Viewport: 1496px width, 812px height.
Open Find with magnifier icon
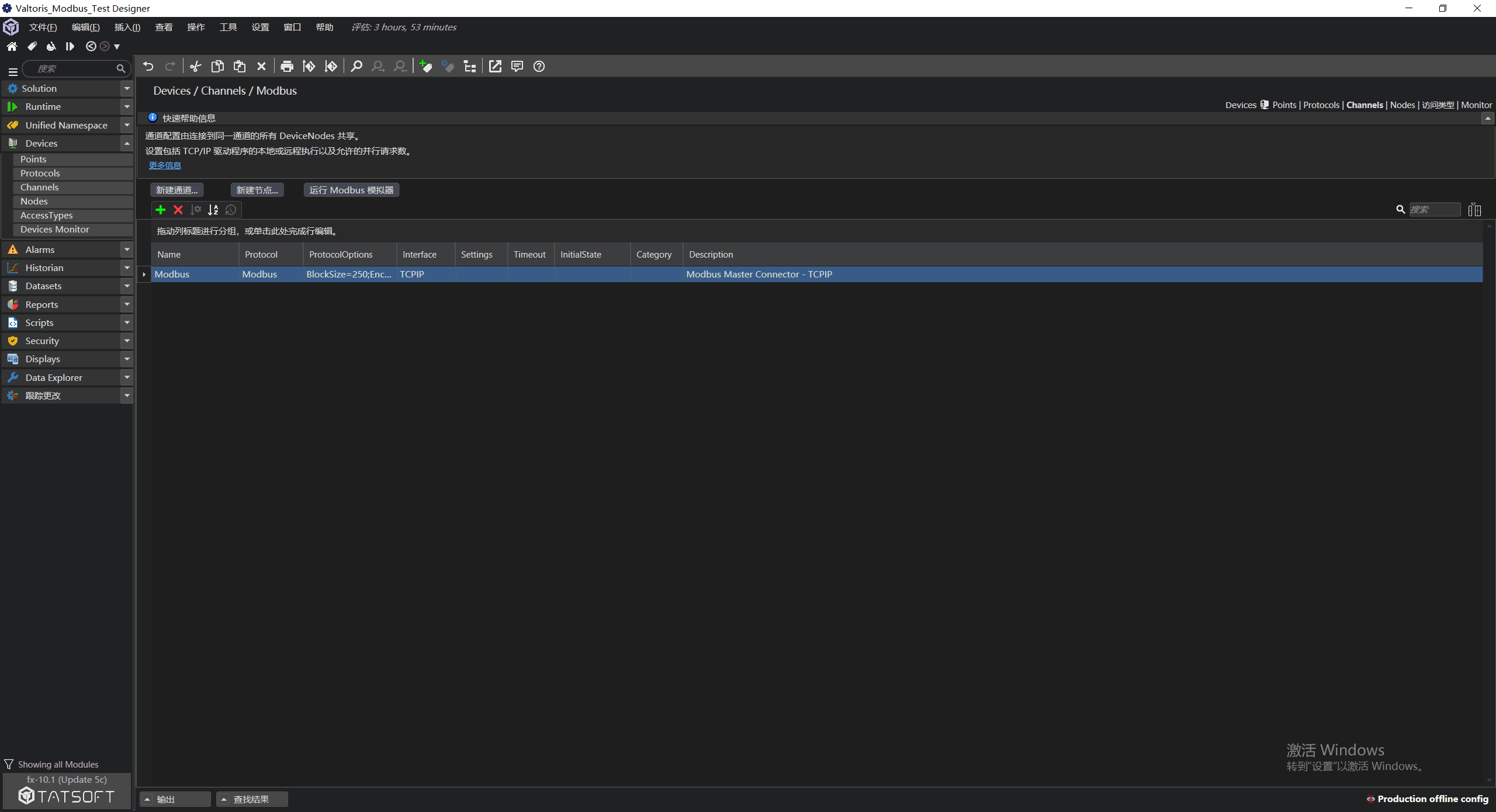click(x=356, y=67)
